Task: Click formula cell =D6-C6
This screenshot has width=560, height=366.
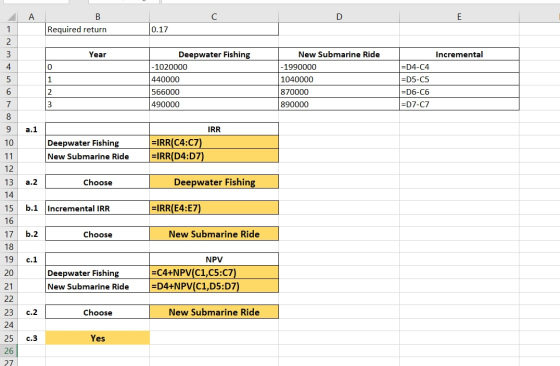Action: pos(459,92)
